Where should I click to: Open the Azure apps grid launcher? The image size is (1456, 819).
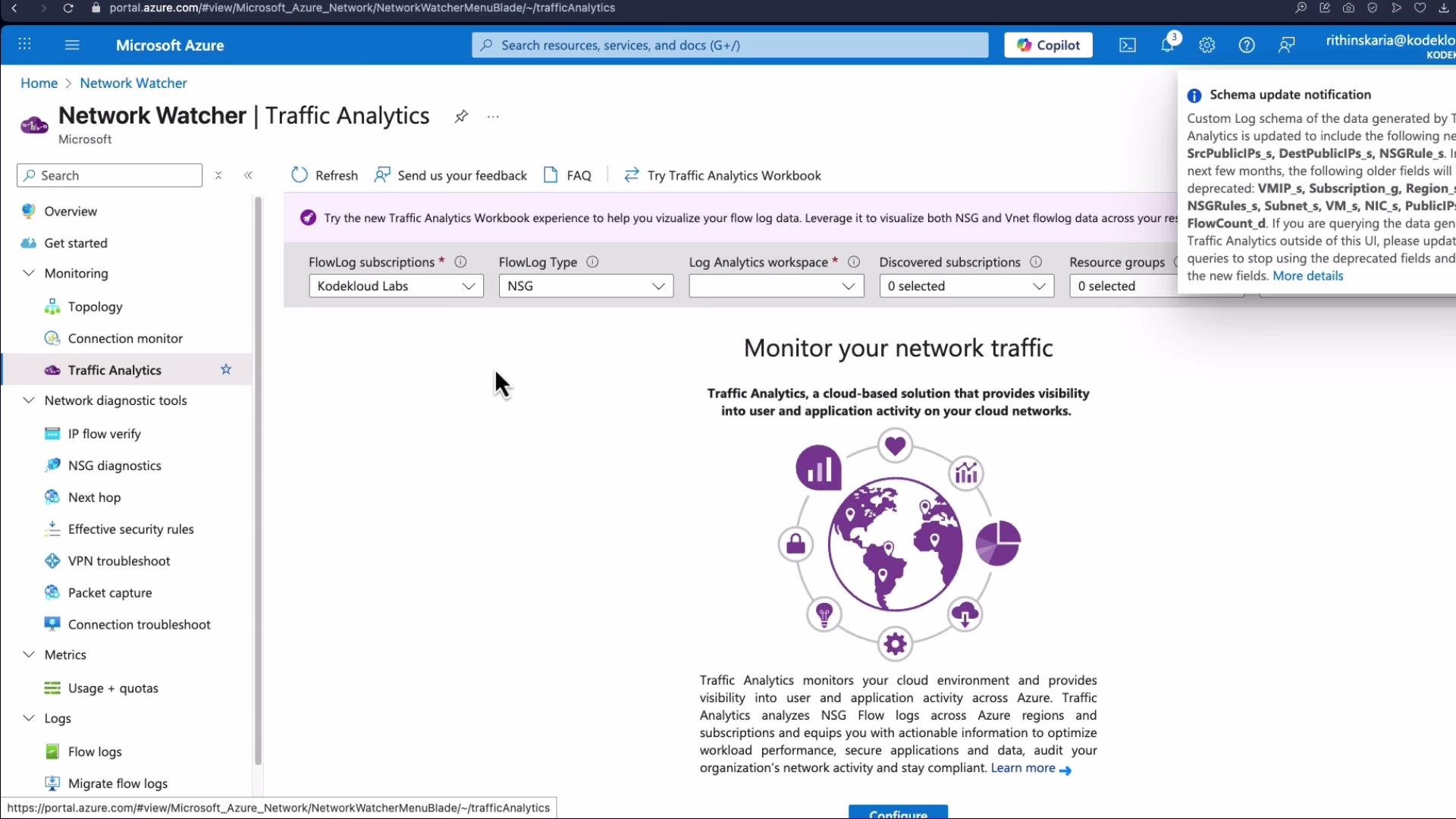24,45
